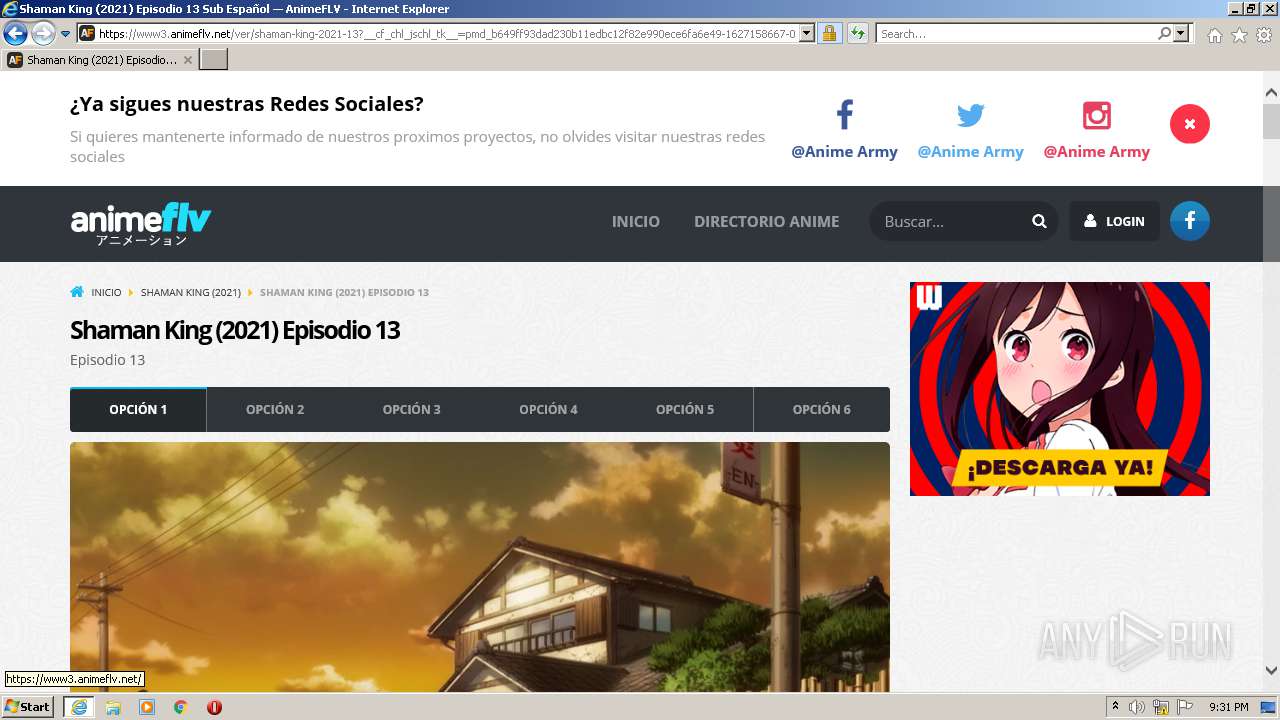This screenshot has height=720, width=1280.
Task: Open a new blank browser tab
Action: pos(214,60)
